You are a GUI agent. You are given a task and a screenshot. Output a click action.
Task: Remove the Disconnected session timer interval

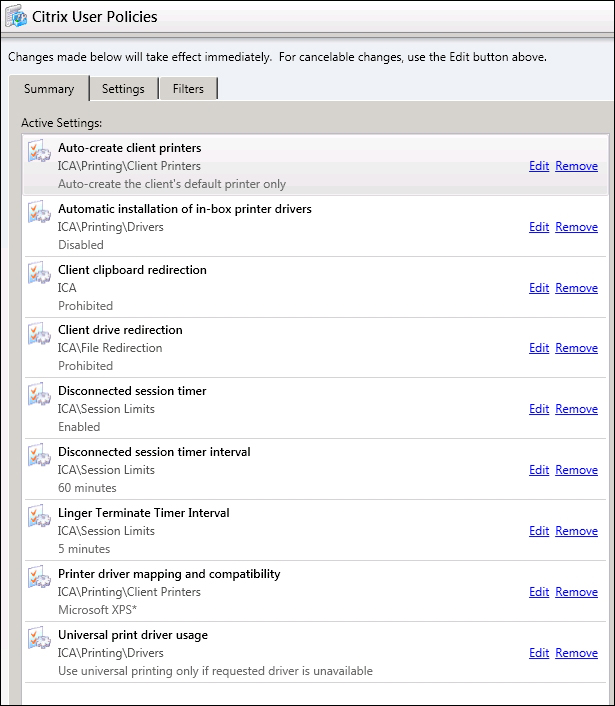pyautogui.click(x=576, y=470)
